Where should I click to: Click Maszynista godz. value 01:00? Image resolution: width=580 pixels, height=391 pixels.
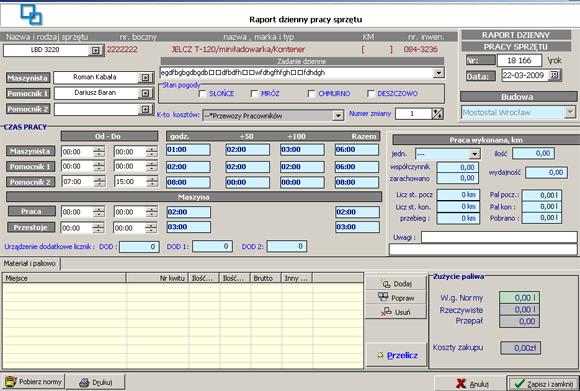[x=188, y=150]
